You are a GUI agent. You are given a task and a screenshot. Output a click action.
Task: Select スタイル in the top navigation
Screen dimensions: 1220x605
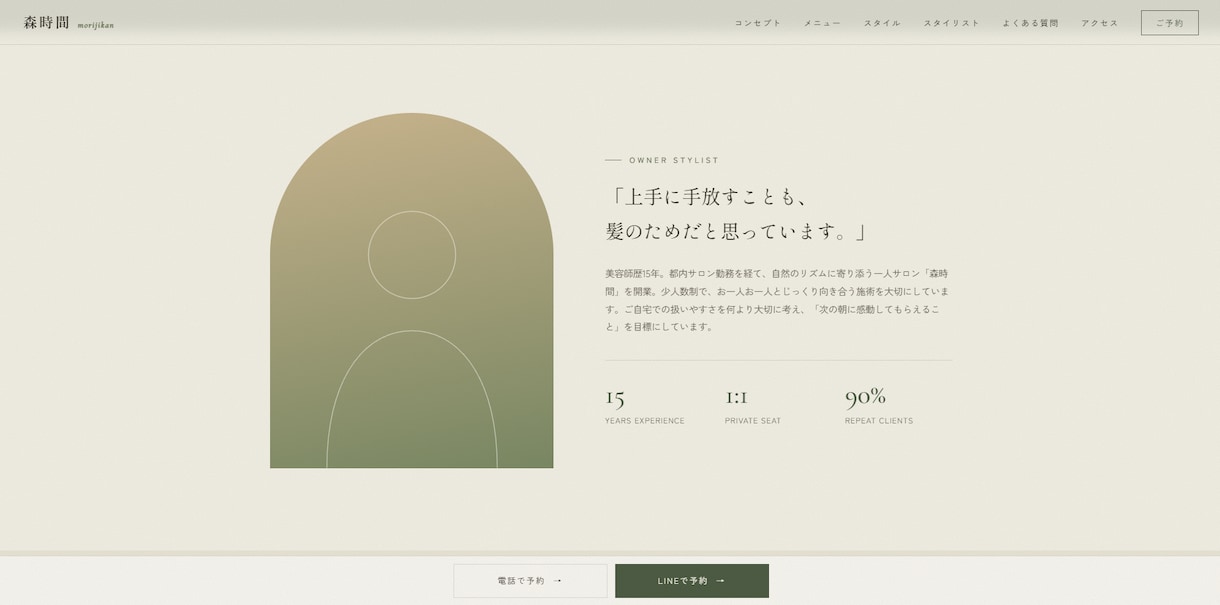tap(882, 23)
